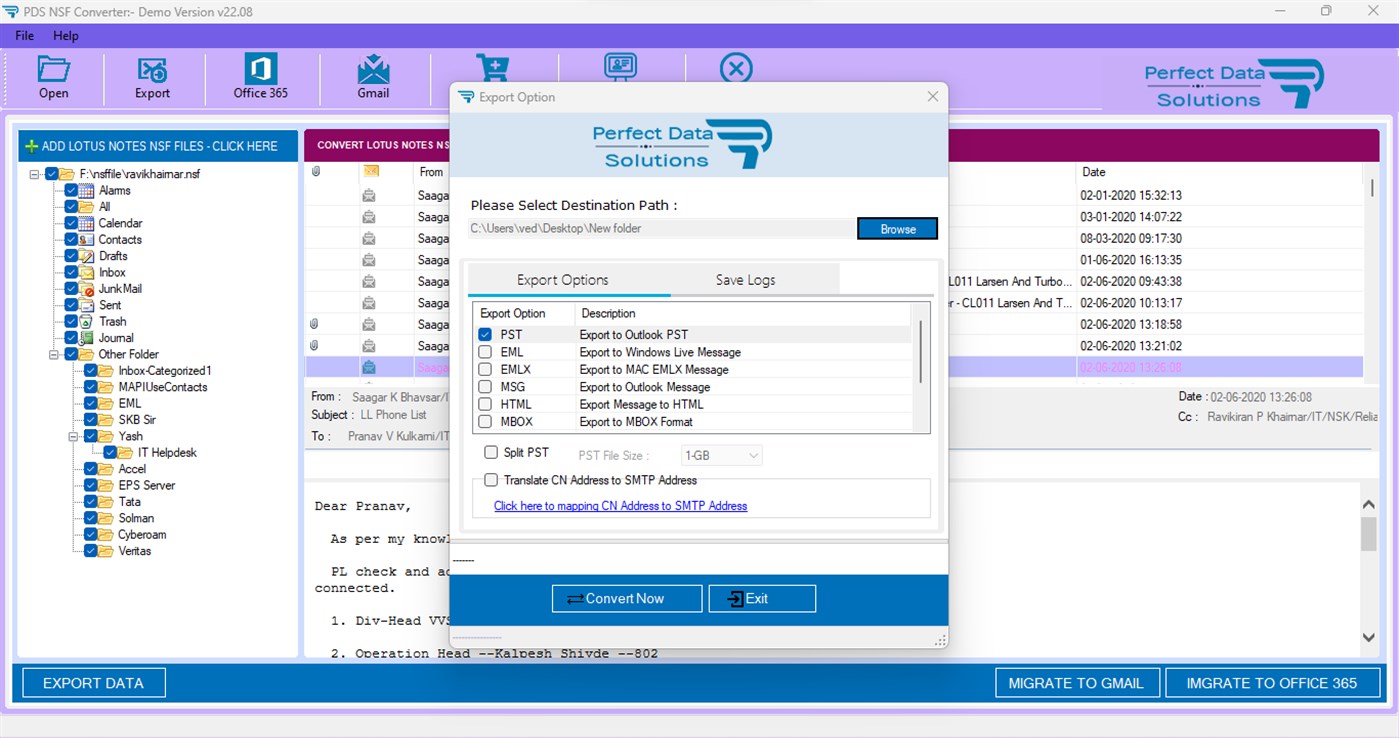1399x738 pixels.
Task: Open the destination path Browse dialog
Action: (x=896, y=228)
